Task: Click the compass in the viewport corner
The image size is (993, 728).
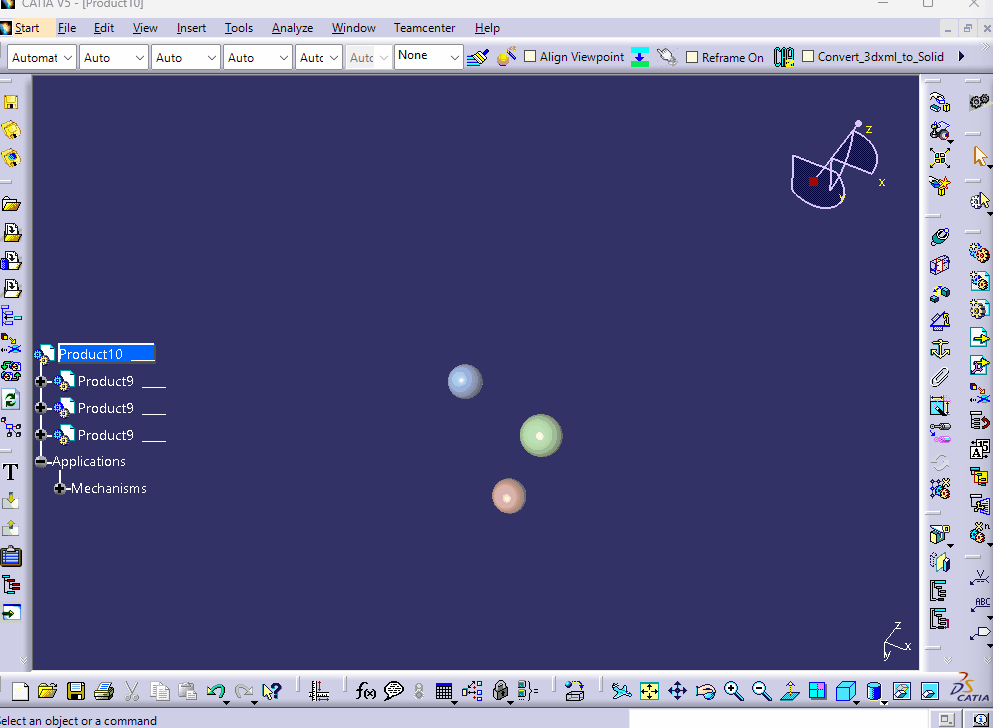Action: click(x=836, y=165)
